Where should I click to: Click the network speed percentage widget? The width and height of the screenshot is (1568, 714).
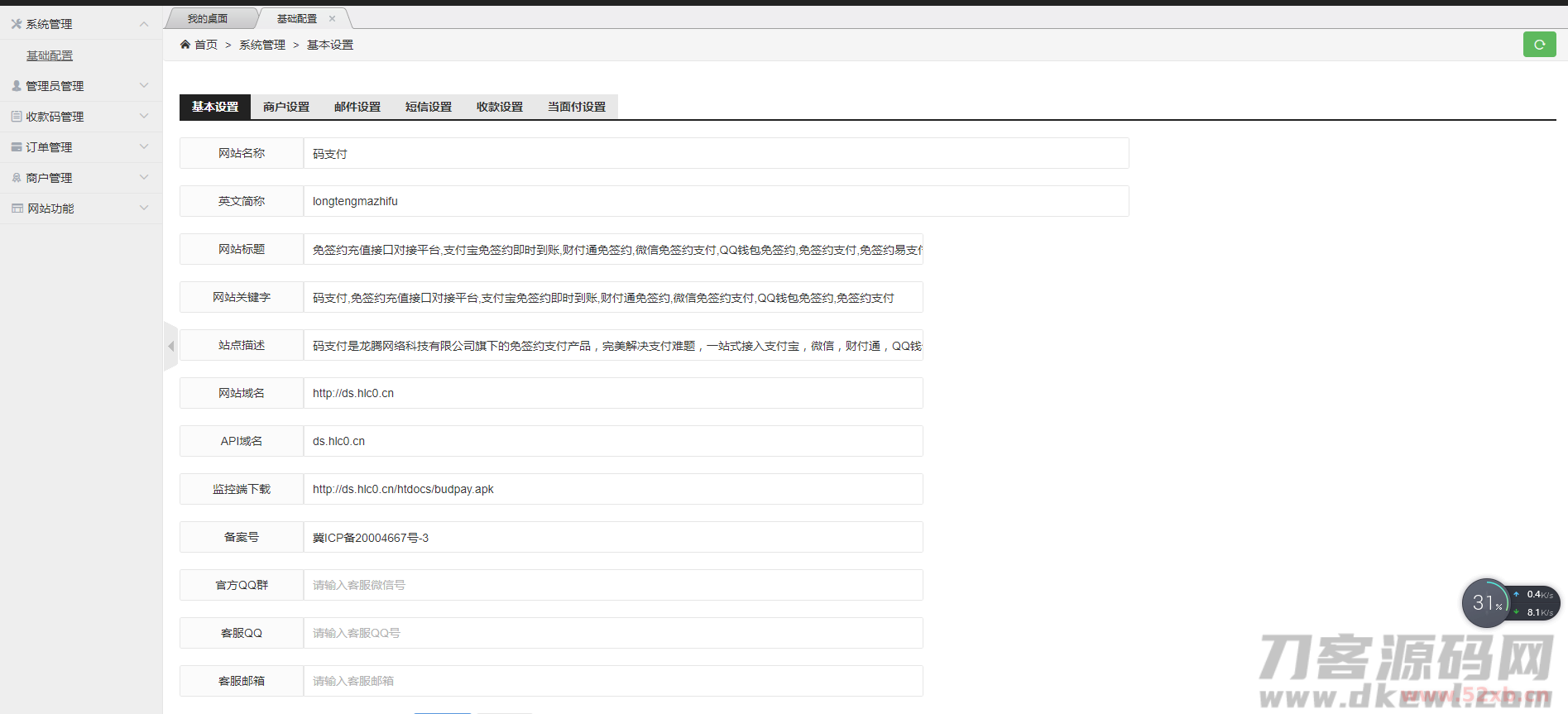1487,603
